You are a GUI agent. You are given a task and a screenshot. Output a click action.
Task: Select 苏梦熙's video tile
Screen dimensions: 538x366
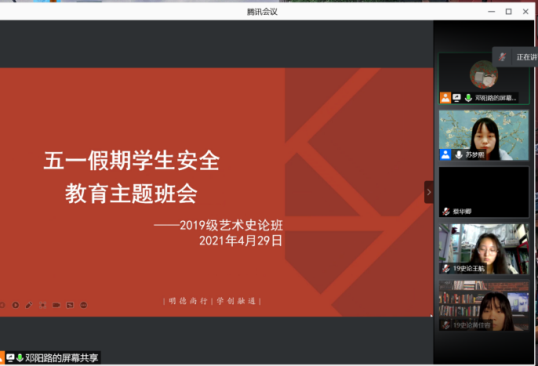[483, 135]
